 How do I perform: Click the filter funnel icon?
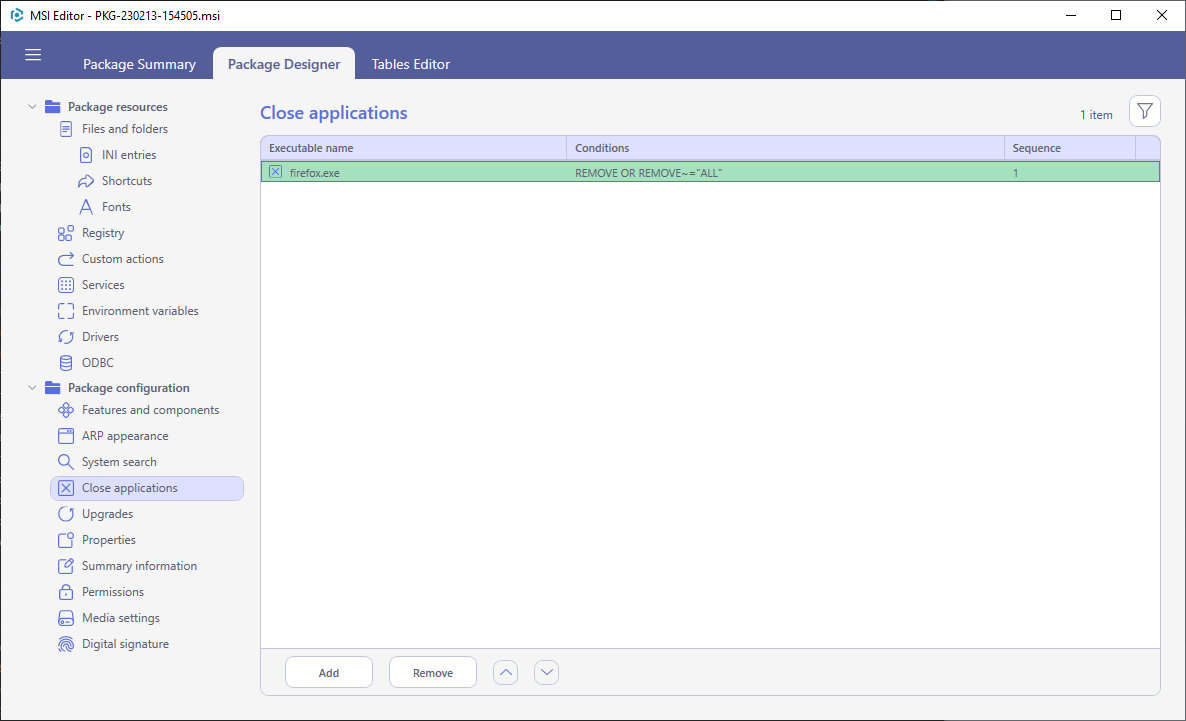click(x=1144, y=111)
